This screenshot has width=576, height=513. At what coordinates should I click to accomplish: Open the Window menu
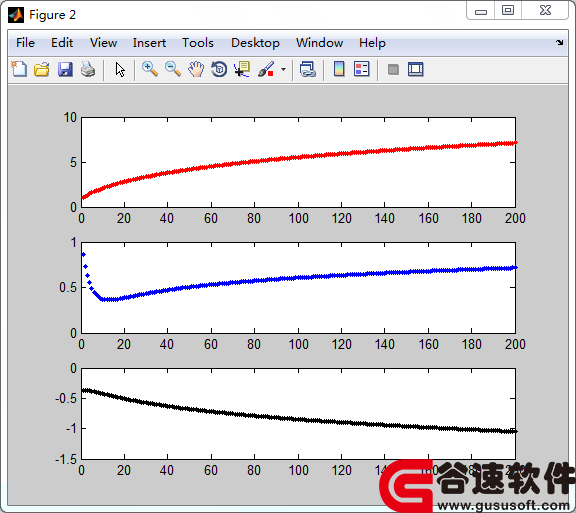click(320, 43)
